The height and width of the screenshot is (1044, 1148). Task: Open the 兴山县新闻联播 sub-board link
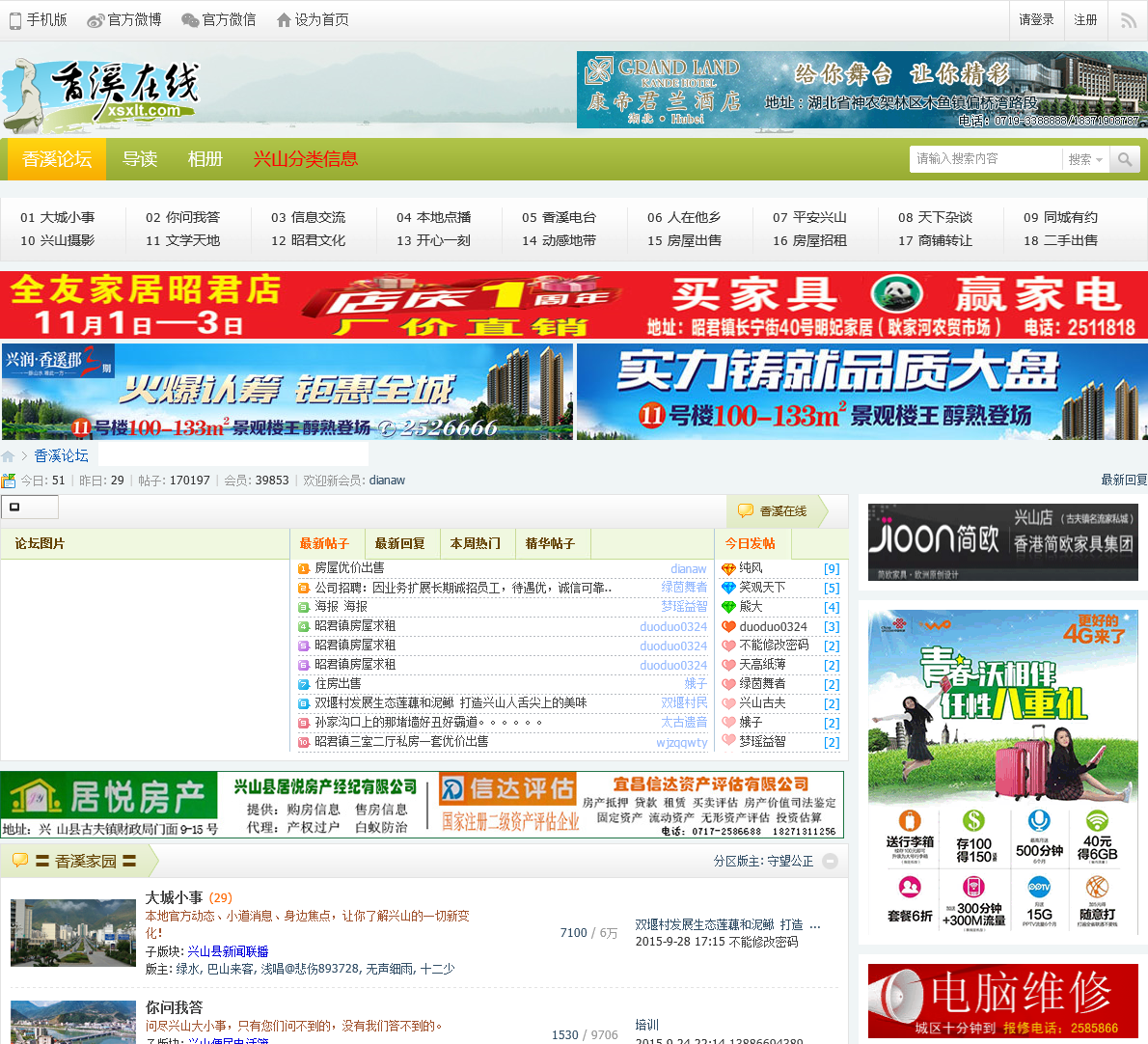[x=228, y=951]
